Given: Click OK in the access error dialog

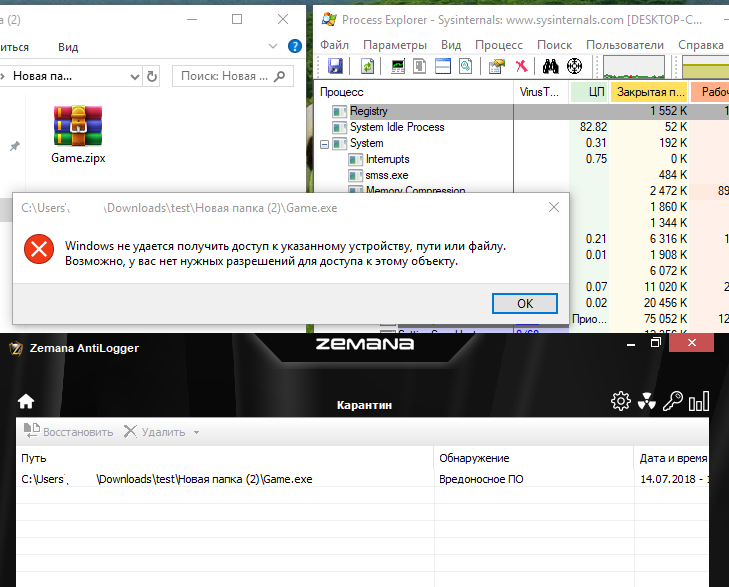Looking at the screenshot, I should [x=524, y=303].
